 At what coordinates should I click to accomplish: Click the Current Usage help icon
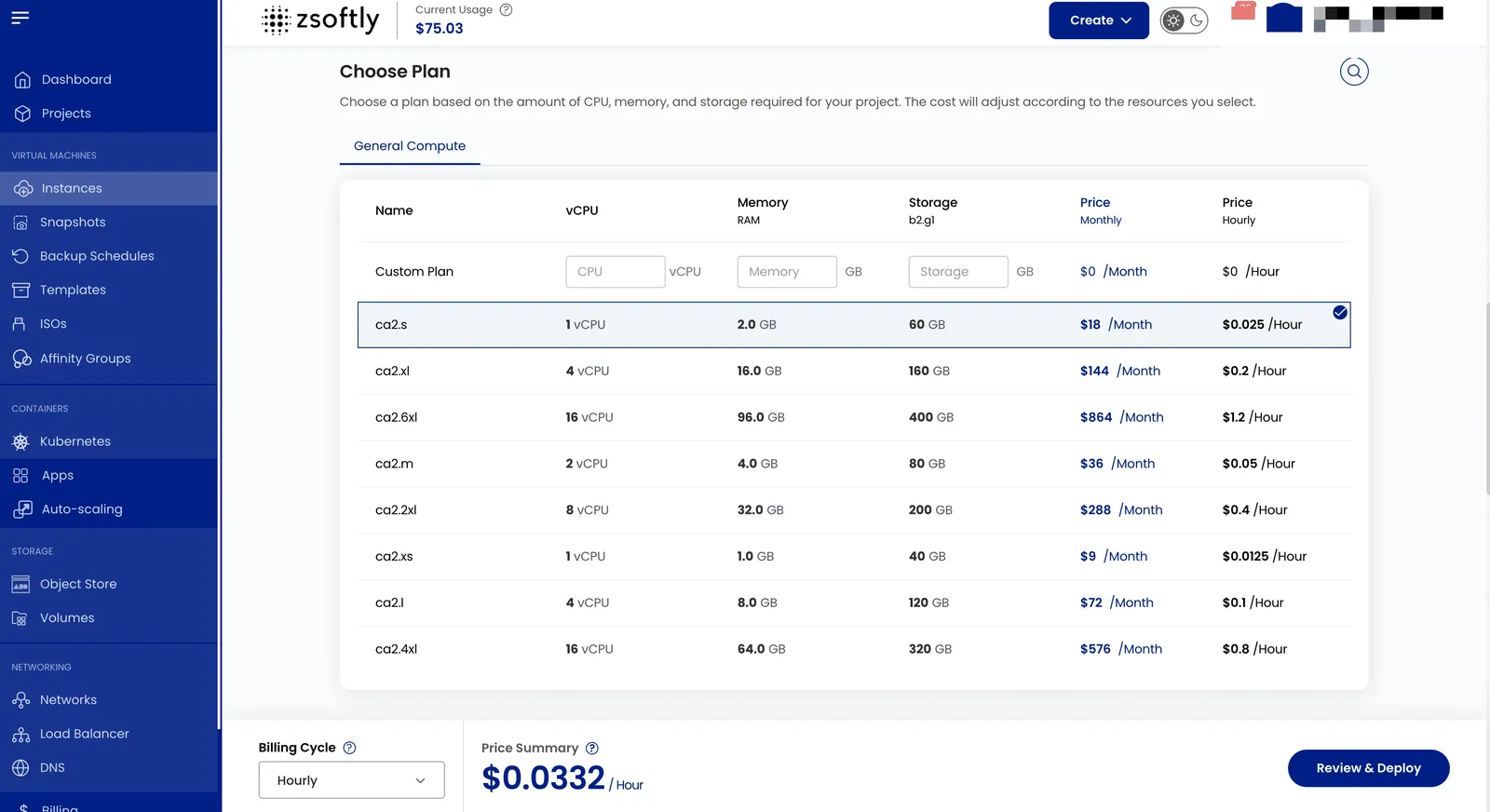click(x=506, y=10)
